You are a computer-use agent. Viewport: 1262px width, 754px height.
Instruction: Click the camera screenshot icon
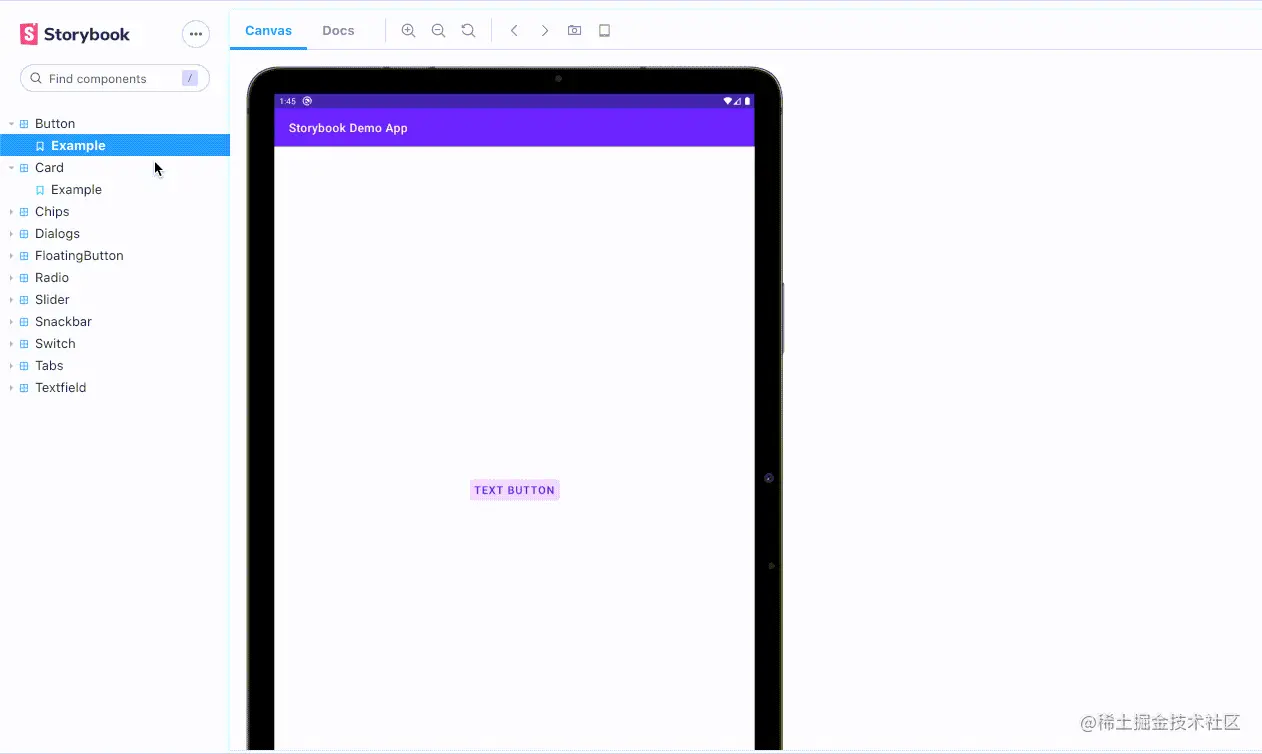[574, 31]
